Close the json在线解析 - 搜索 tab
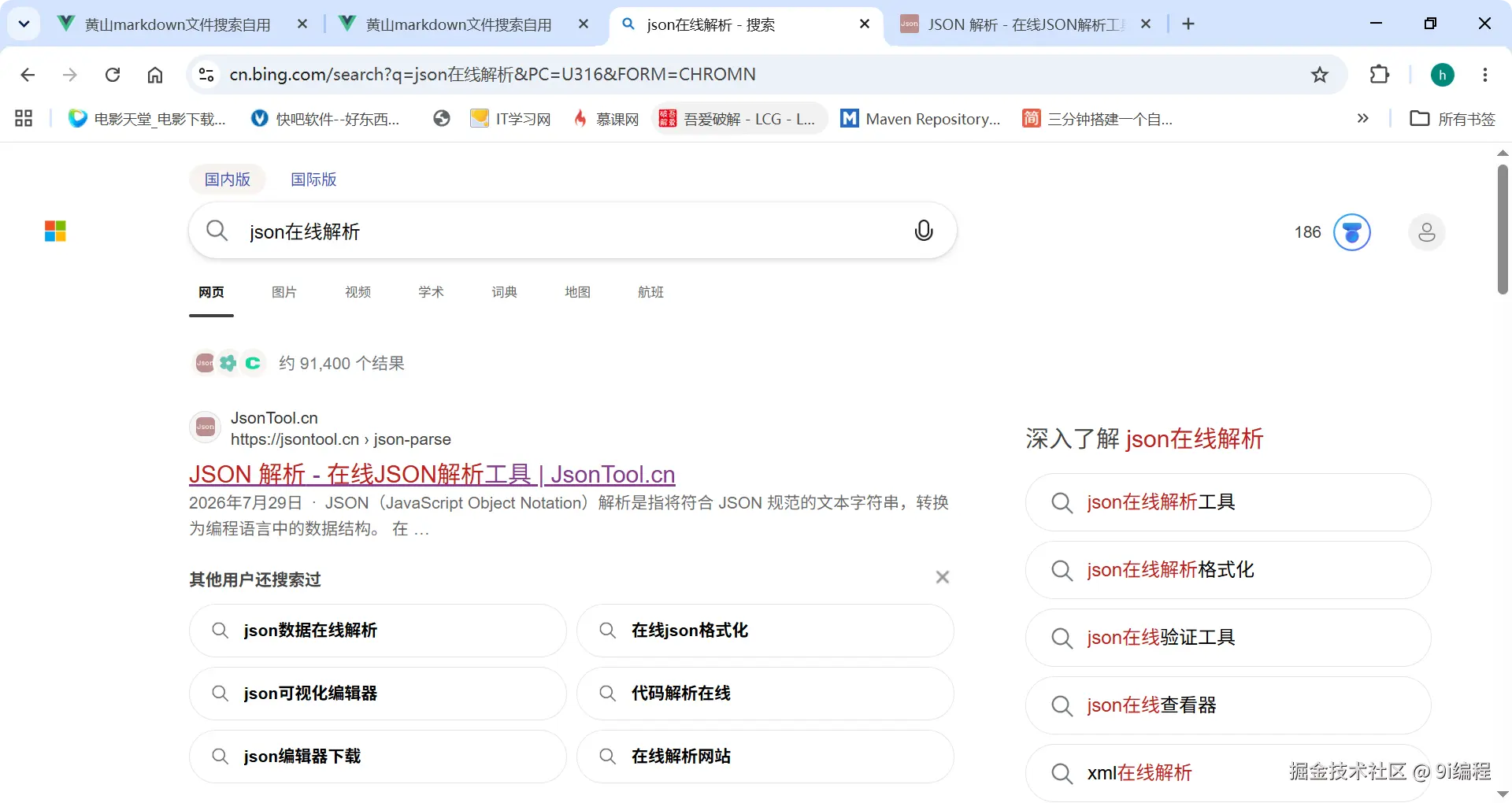Screen dimensions: 1512x803 point(865,24)
